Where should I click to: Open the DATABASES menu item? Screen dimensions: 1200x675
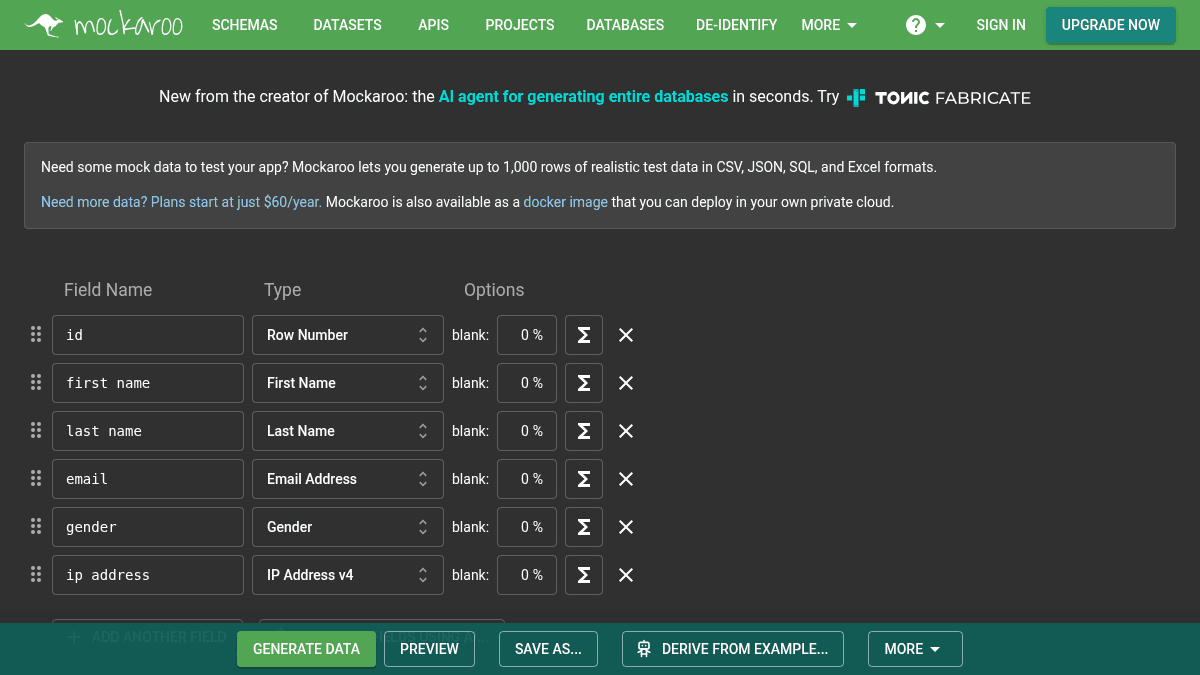click(x=625, y=25)
